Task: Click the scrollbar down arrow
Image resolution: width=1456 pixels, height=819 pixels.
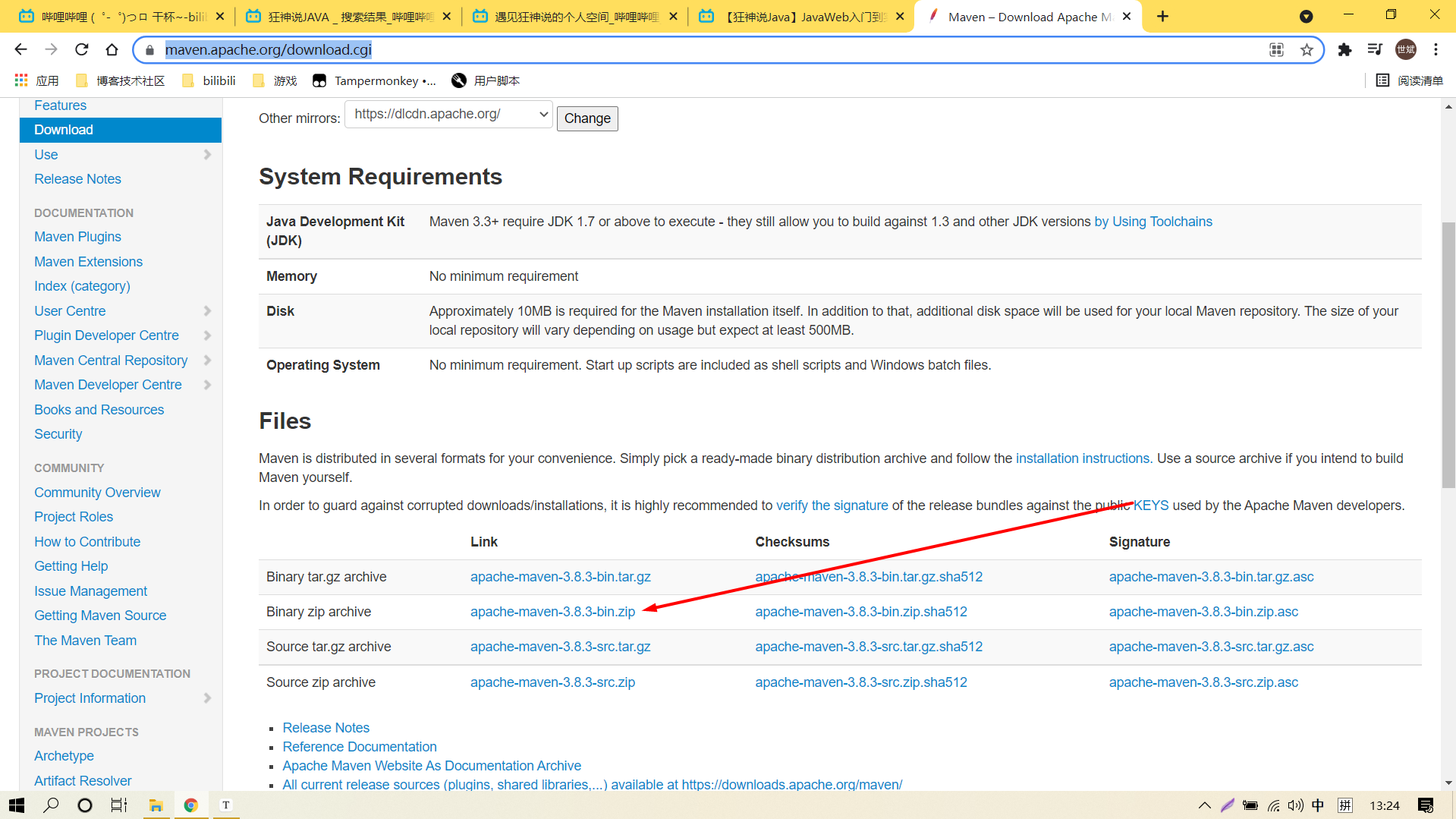Action: pyautogui.click(x=1448, y=783)
